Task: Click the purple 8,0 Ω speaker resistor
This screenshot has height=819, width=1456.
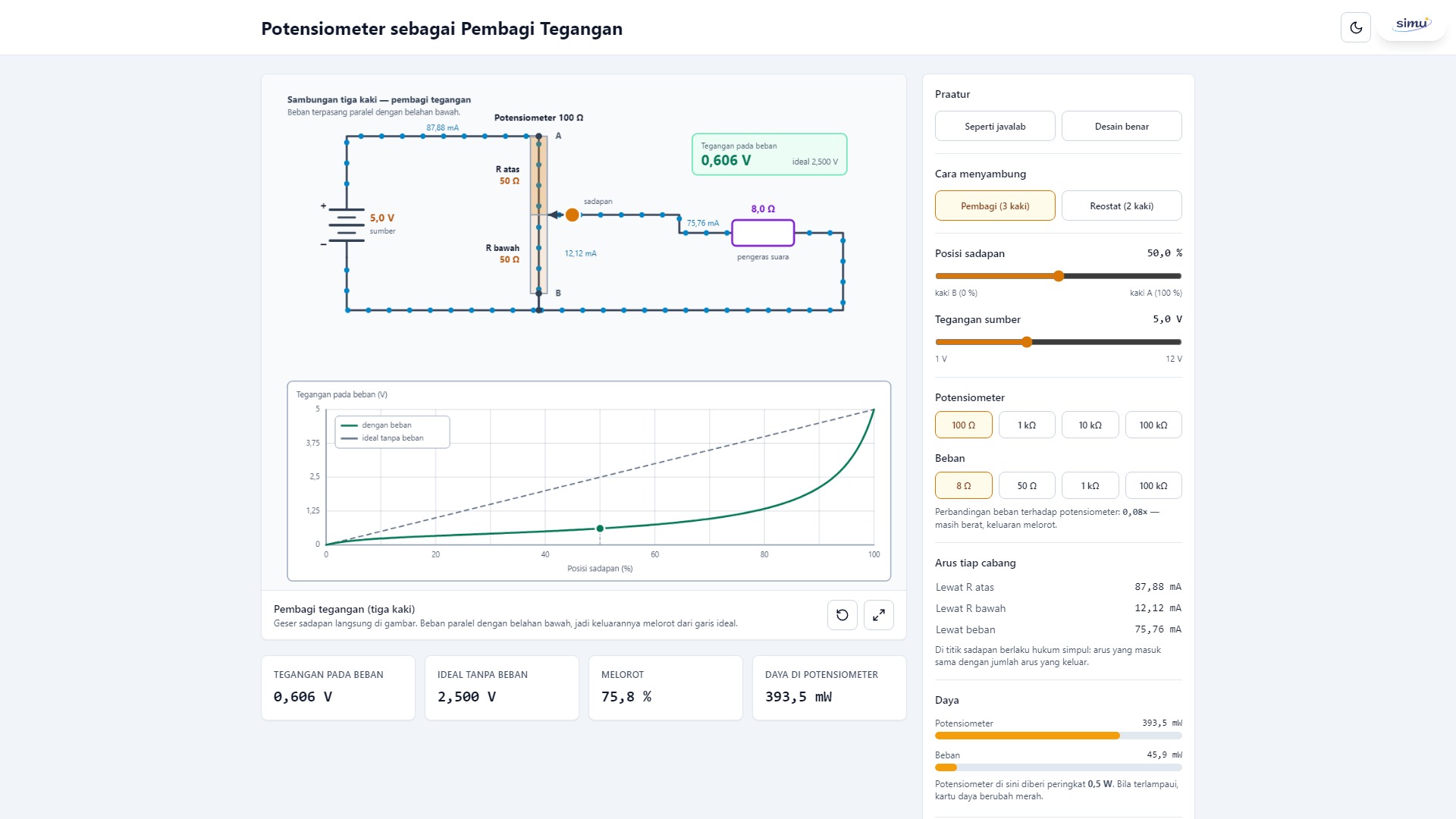Action: [x=763, y=233]
